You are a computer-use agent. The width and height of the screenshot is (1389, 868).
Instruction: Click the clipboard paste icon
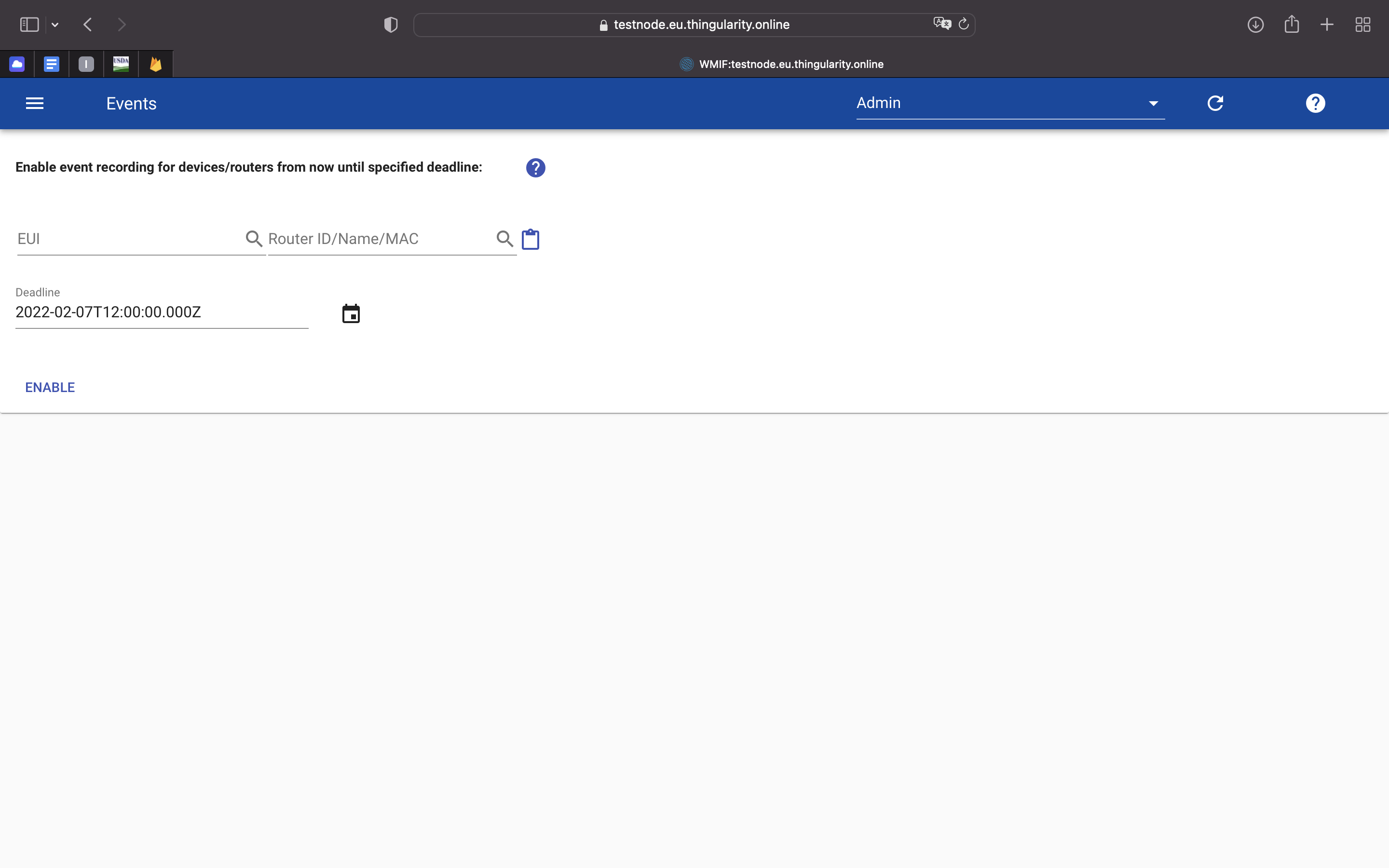pyautogui.click(x=531, y=239)
